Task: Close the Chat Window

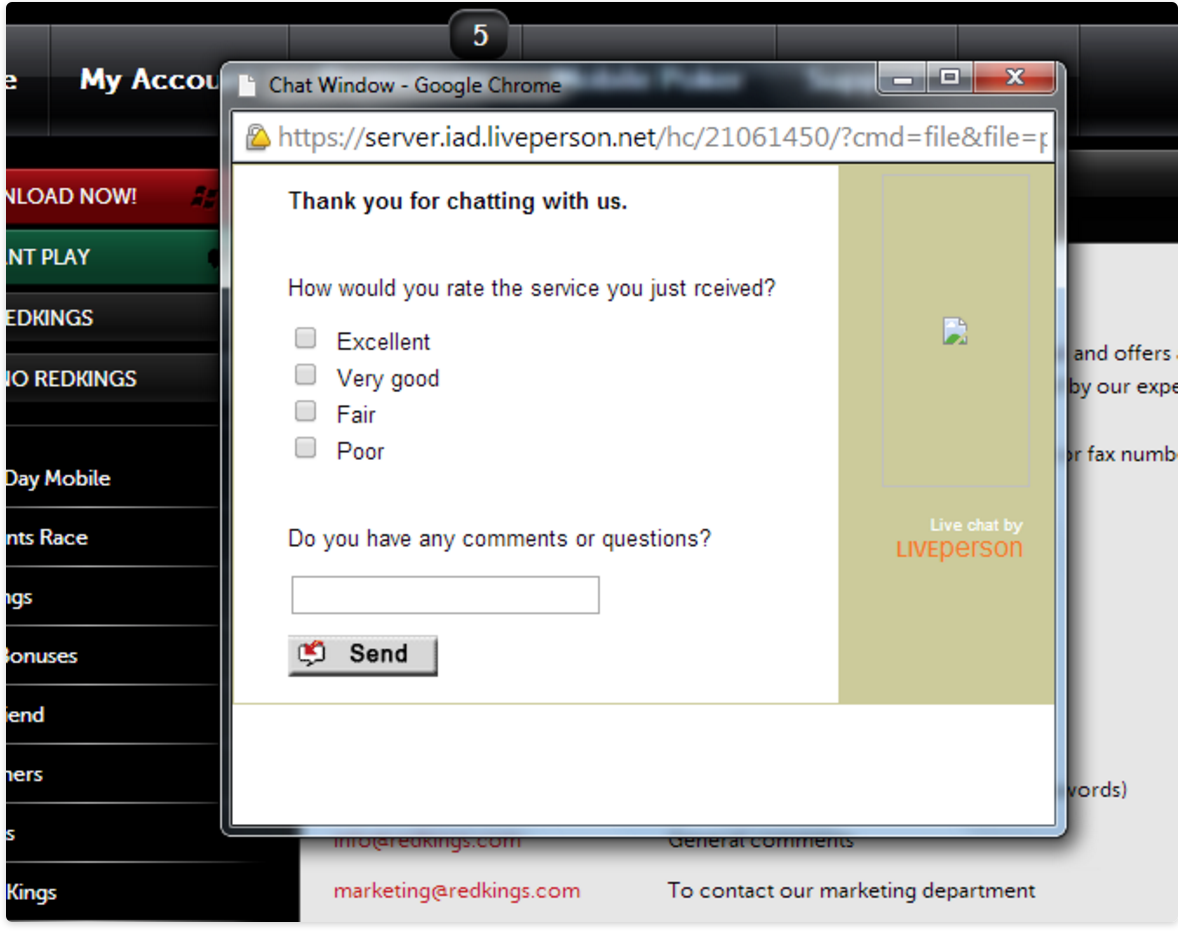Action: (x=1014, y=77)
